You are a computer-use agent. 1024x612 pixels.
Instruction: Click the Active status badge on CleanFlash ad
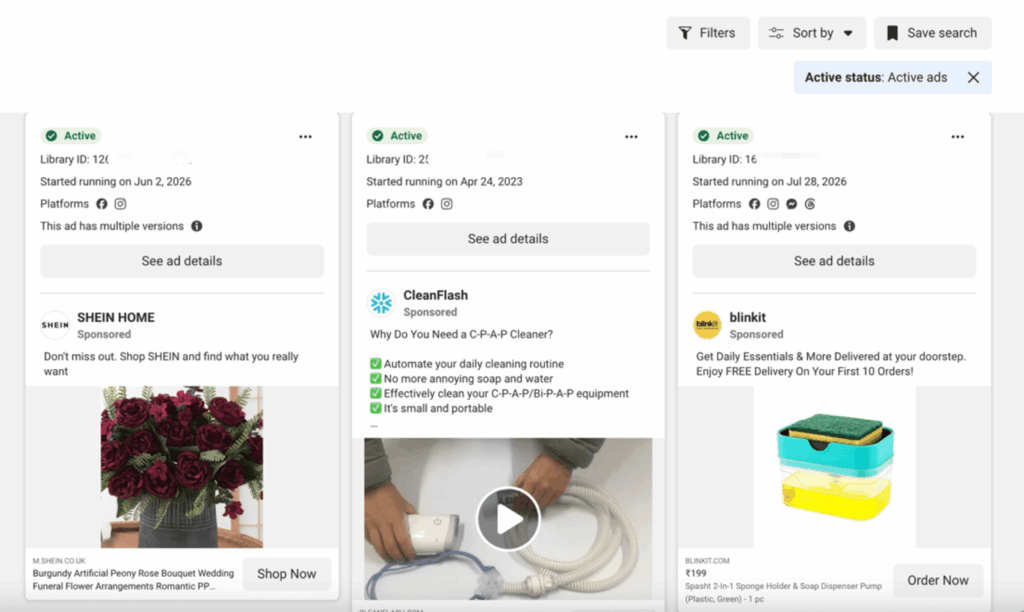[x=397, y=136]
